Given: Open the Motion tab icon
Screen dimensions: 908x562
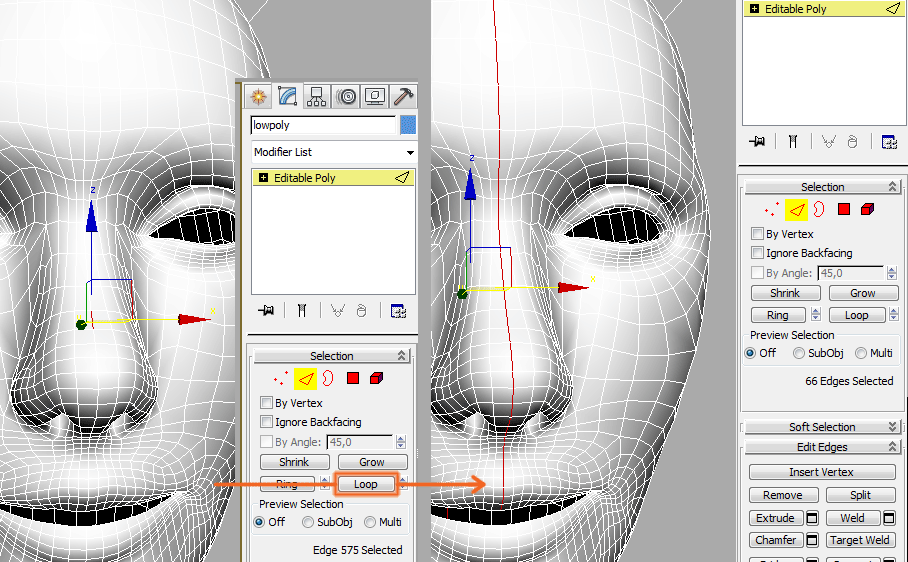Looking at the screenshot, I should coord(346,96).
